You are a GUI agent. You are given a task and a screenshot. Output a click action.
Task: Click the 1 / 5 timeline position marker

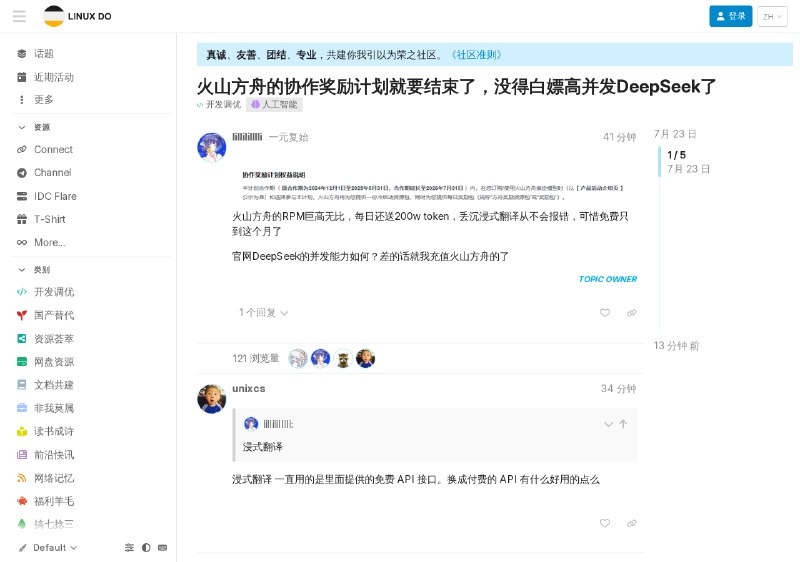click(677, 155)
